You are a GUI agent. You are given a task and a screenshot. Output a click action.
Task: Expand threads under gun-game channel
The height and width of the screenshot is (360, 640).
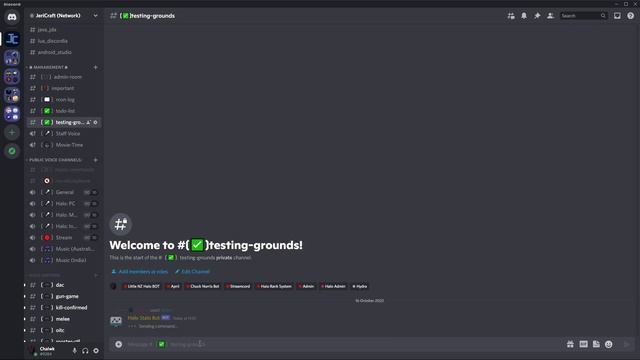point(25,296)
